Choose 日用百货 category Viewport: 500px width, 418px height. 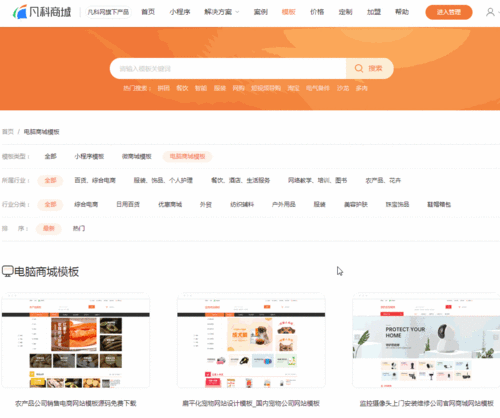coord(128,204)
